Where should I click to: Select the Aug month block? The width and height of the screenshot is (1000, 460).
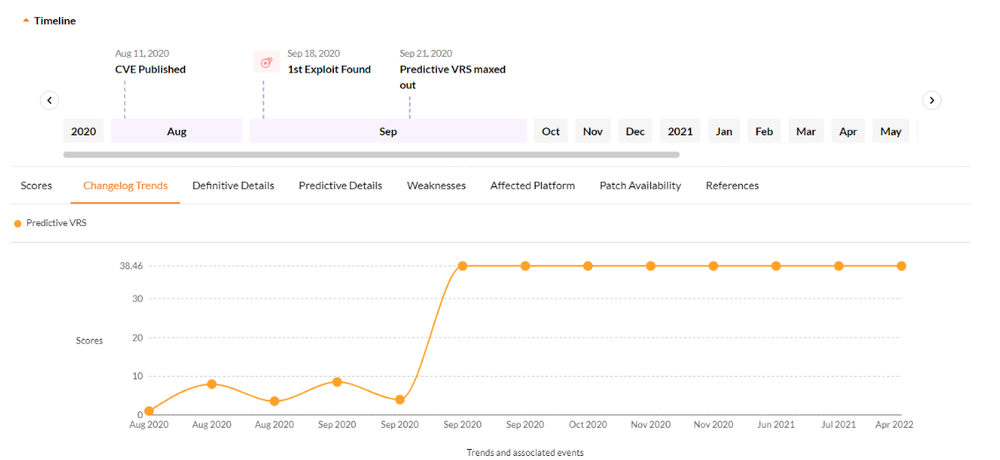coord(177,131)
